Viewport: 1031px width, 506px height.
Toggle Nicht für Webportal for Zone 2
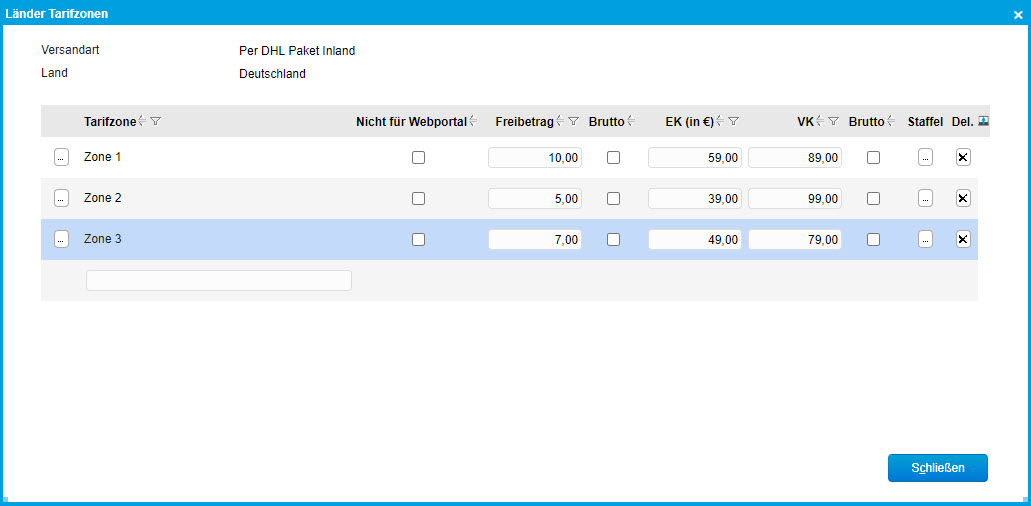(418, 198)
